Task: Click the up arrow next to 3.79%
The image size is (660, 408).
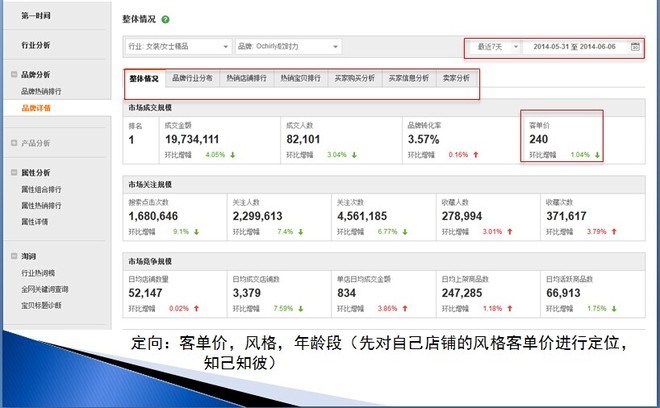Action: pos(614,232)
